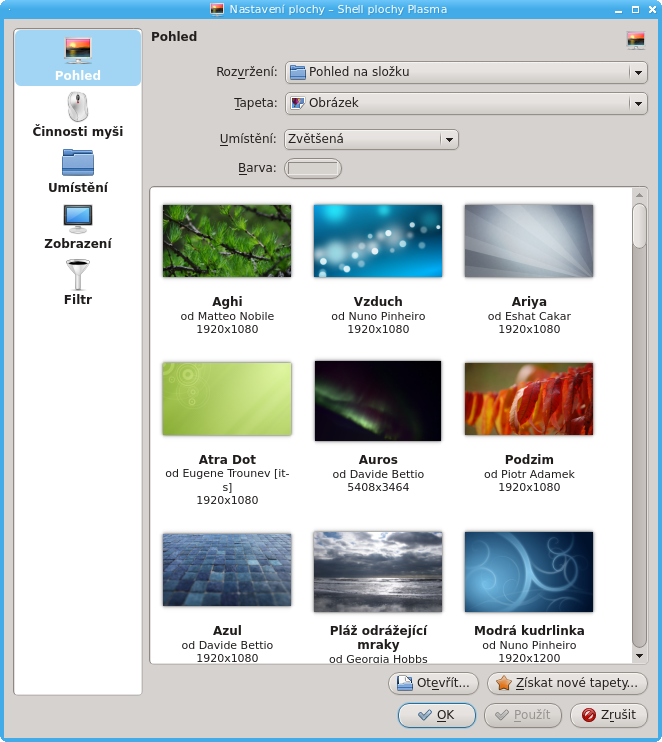
Task: Close the Nastavení plochy window
Action: pos(652,9)
